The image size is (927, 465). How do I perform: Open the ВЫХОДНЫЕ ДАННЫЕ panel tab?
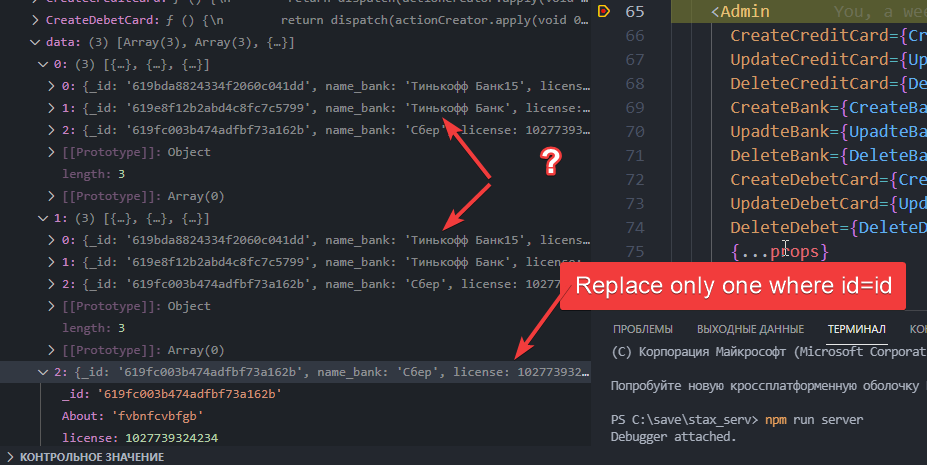750,329
